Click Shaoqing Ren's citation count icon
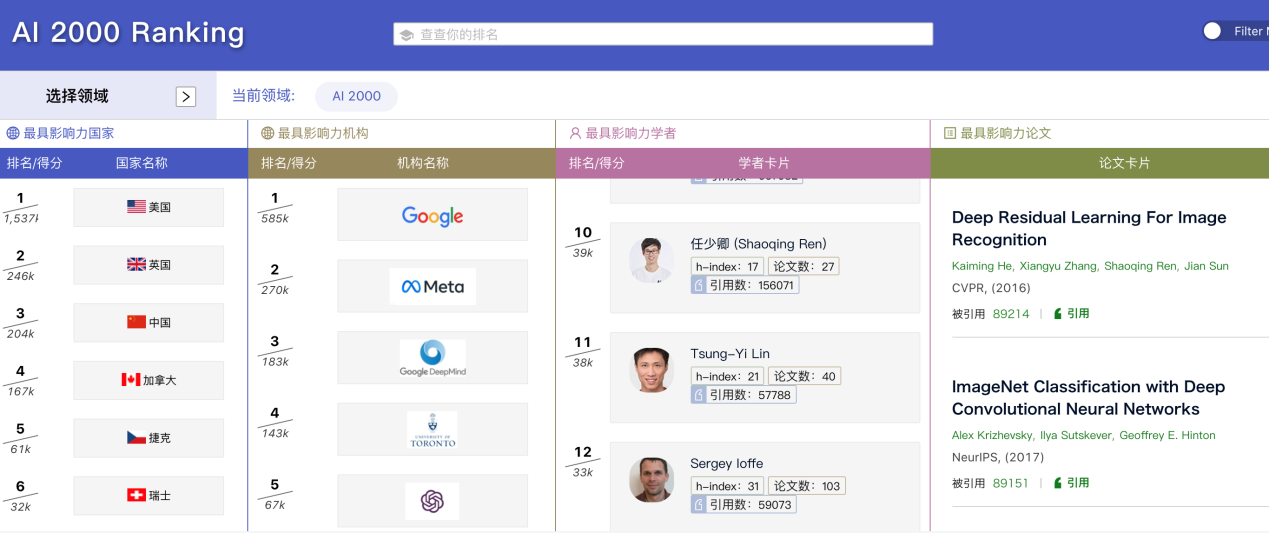Viewport: 1269px width, 533px height. coord(699,285)
